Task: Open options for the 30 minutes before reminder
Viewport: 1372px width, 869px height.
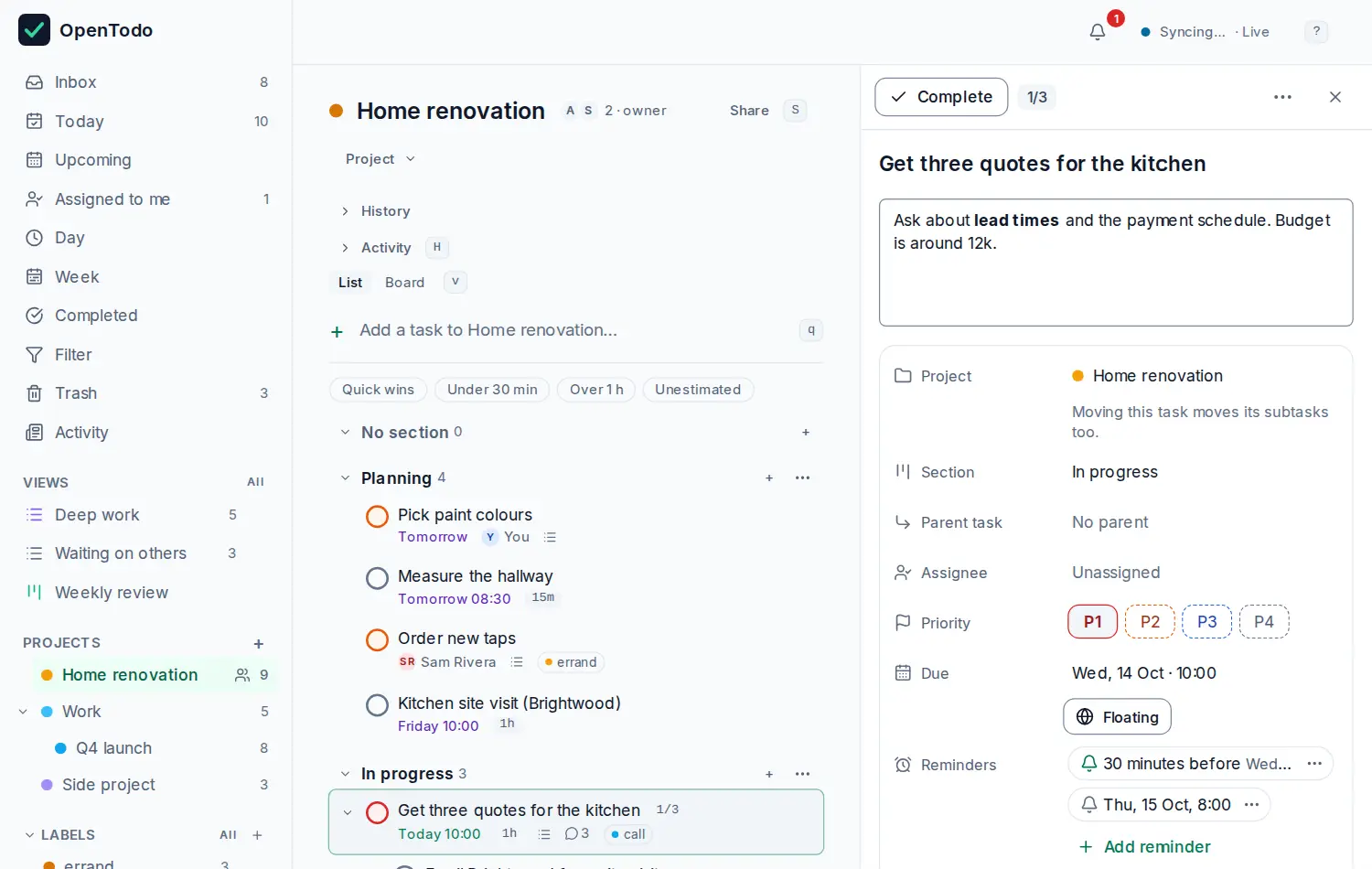Action: pyautogui.click(x=1314, y=764)
